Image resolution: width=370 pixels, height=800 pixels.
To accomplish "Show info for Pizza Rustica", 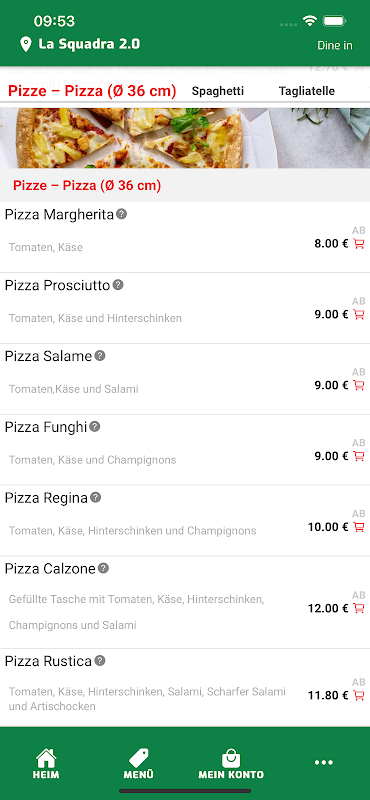I will click(100, 661).
